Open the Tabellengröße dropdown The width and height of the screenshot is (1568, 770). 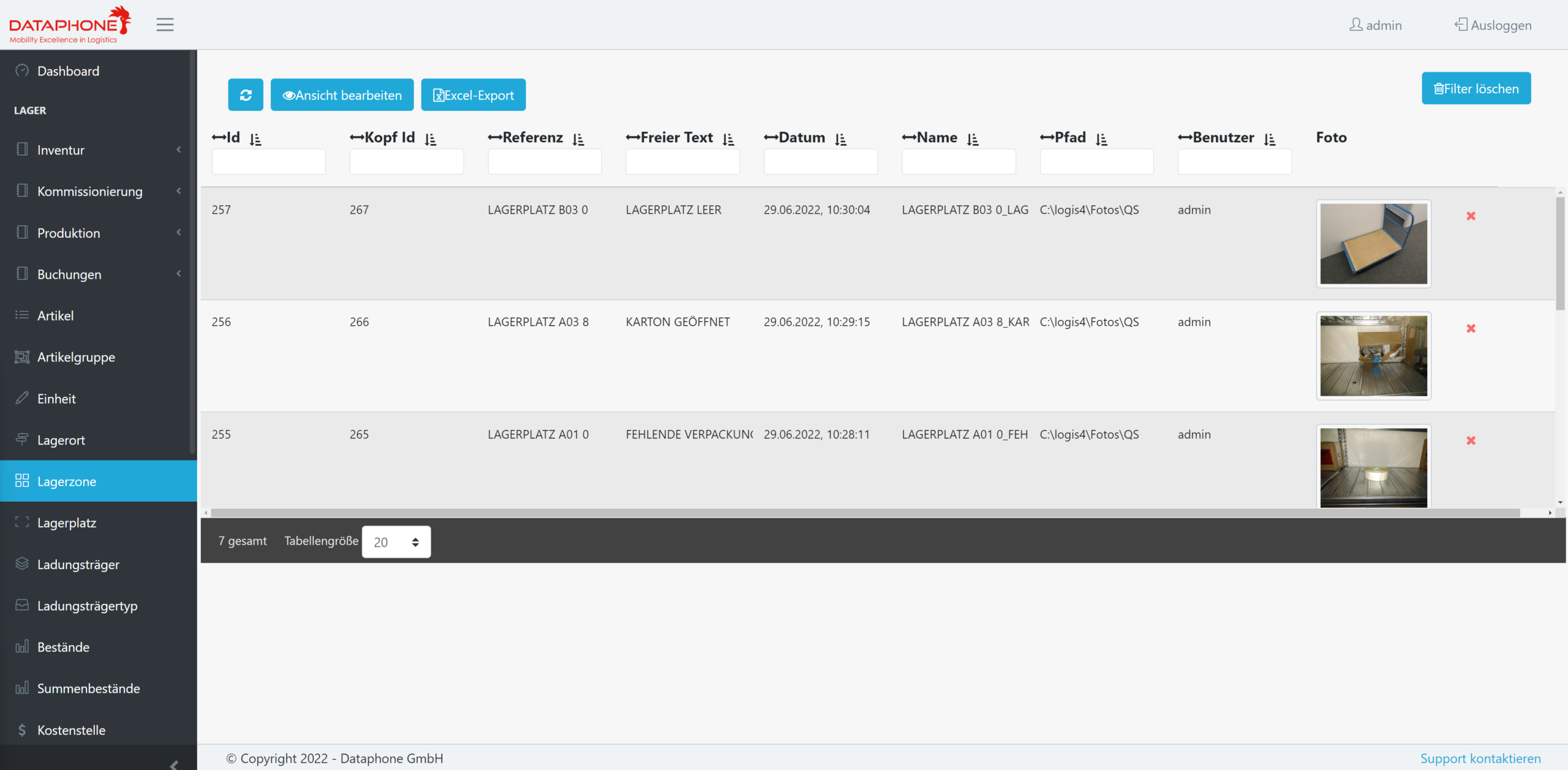pos(396,542)
